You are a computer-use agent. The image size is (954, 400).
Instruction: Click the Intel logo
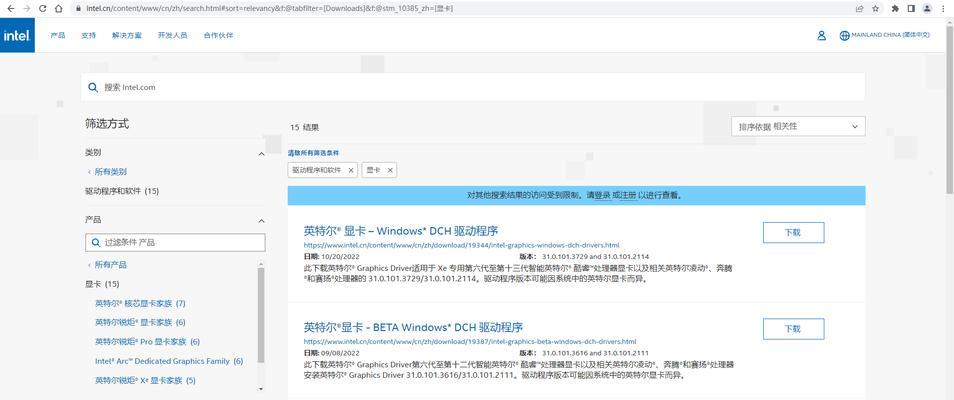click(x=17, y=35)
